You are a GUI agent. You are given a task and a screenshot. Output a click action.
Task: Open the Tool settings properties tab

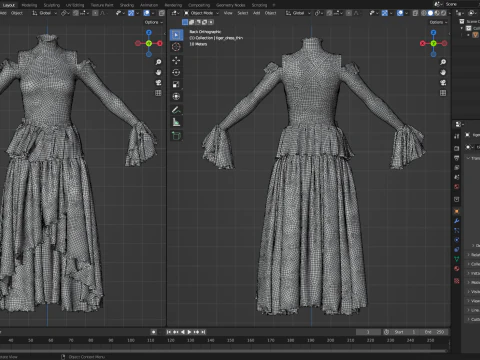point(457,136)
